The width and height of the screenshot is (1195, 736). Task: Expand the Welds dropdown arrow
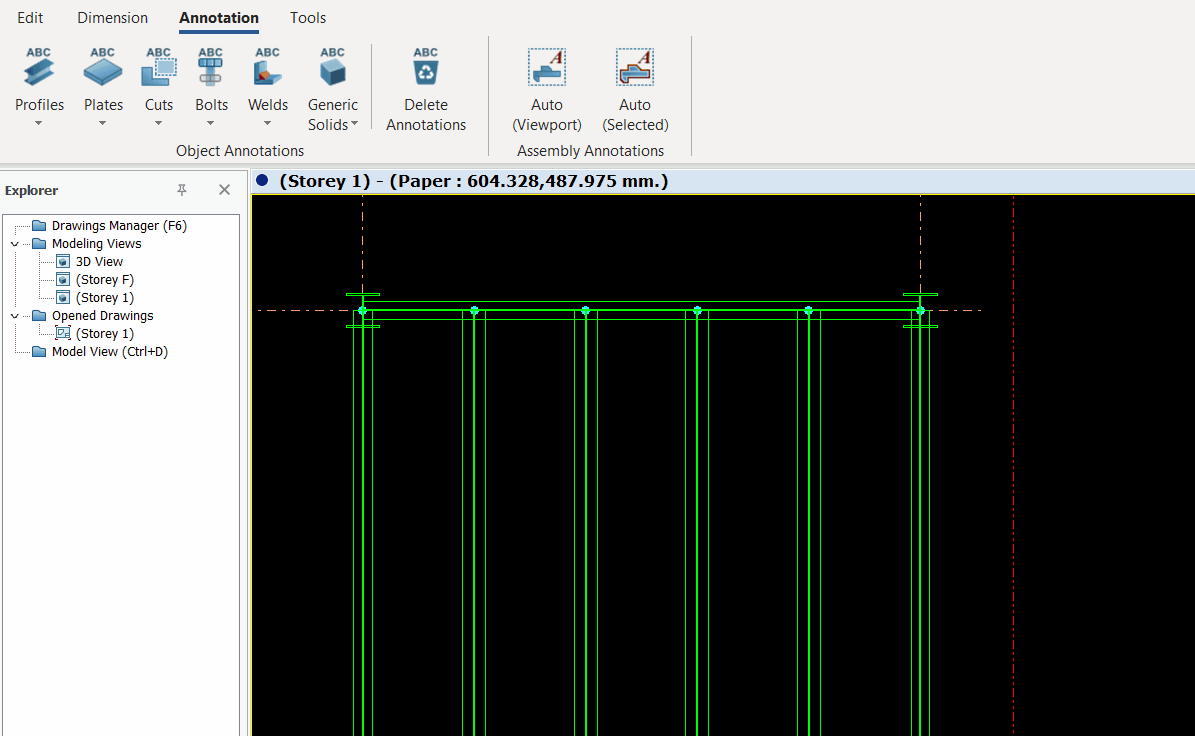[267, 124]
